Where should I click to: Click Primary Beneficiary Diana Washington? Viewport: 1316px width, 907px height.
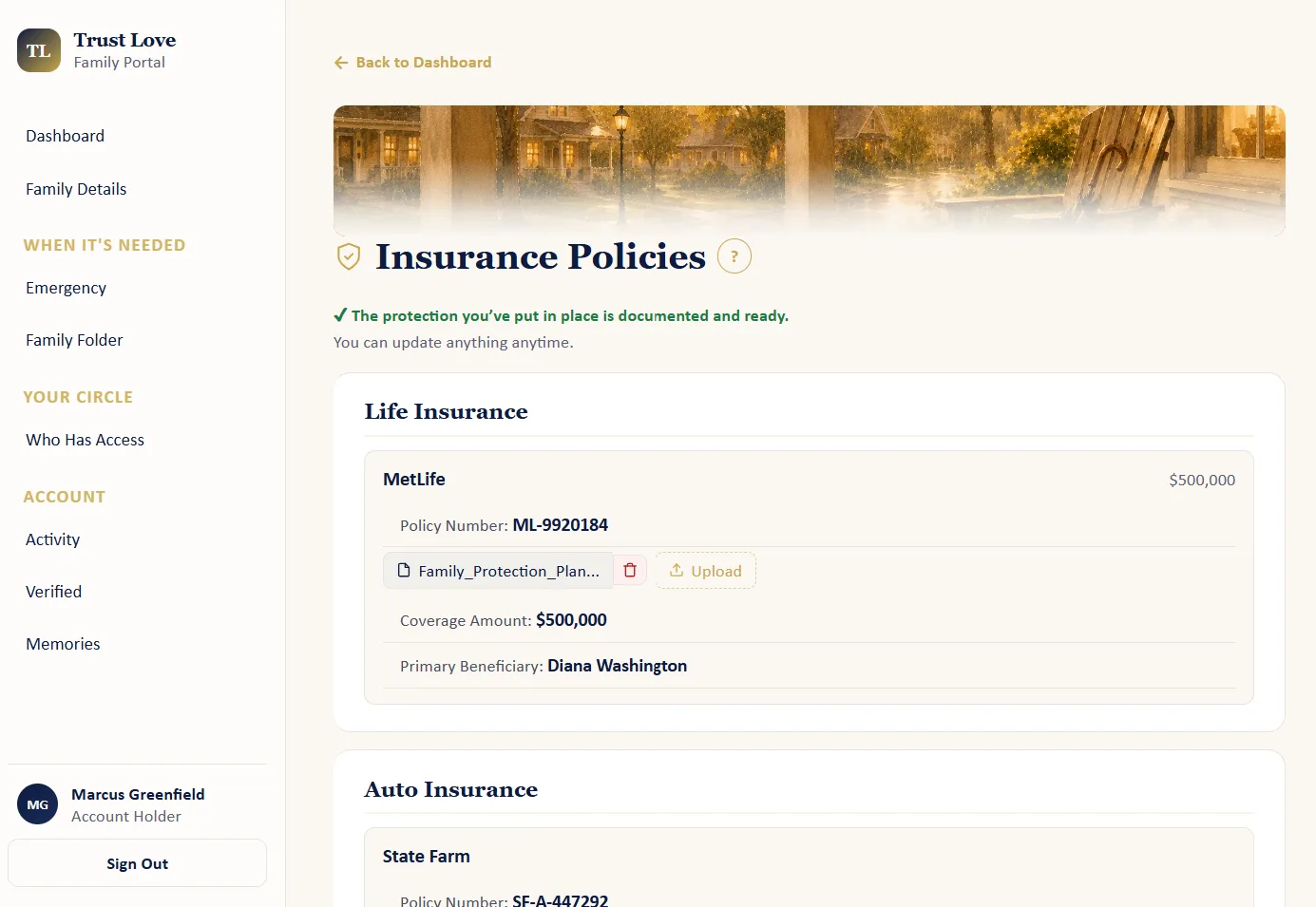pyautogui.click(x=617, y=666)
